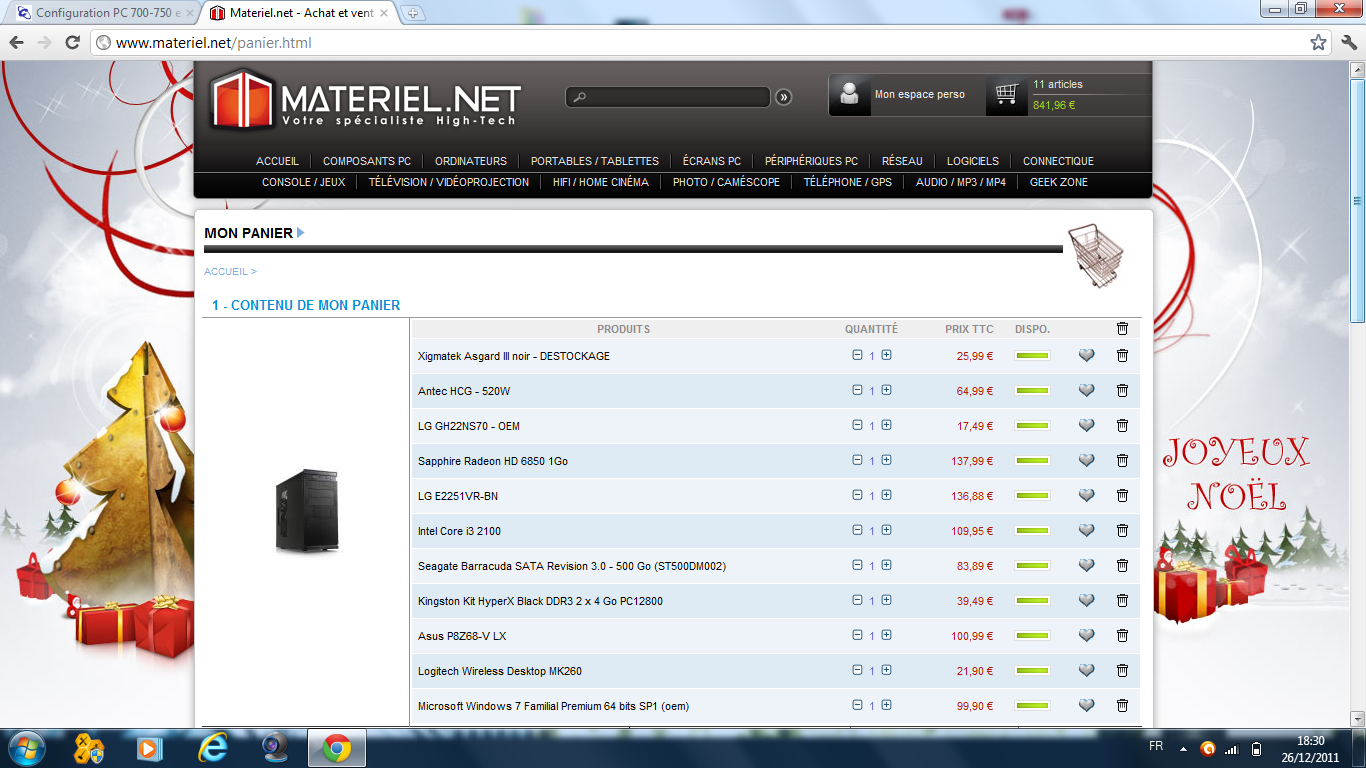Delete Antec HCG - 520W from cart
1366x768 pixels.
(1122, 390)
